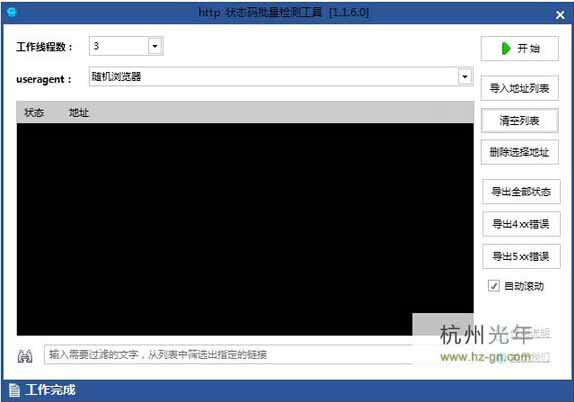574x402 pixels.
Task: Sort by the 地址 column header
Action: tap(79, 112)
